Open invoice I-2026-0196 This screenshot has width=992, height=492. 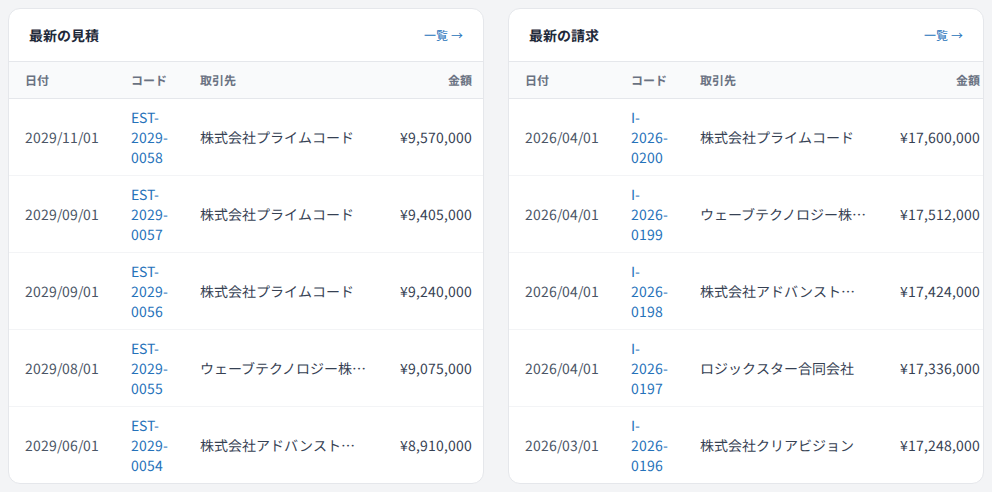coord(649,446)
